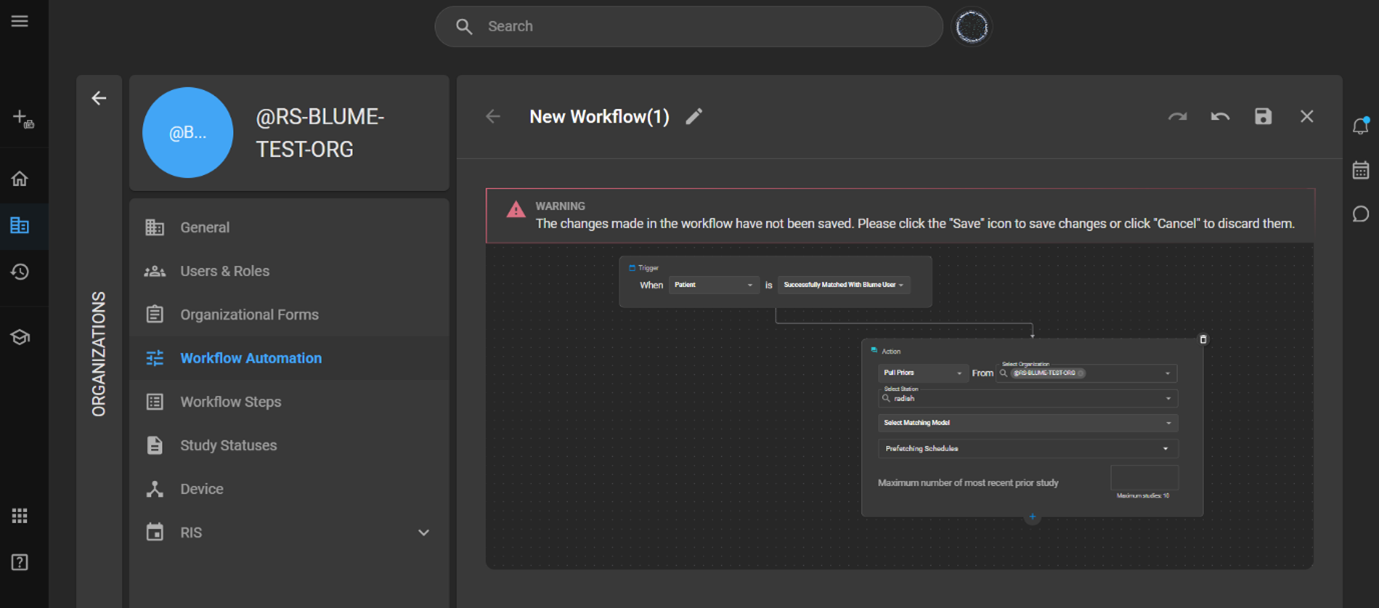The height and width of the screenshot is (608, 1379).
Task: Rename workflow using the pencil icon
Action: tap(694, 117)
